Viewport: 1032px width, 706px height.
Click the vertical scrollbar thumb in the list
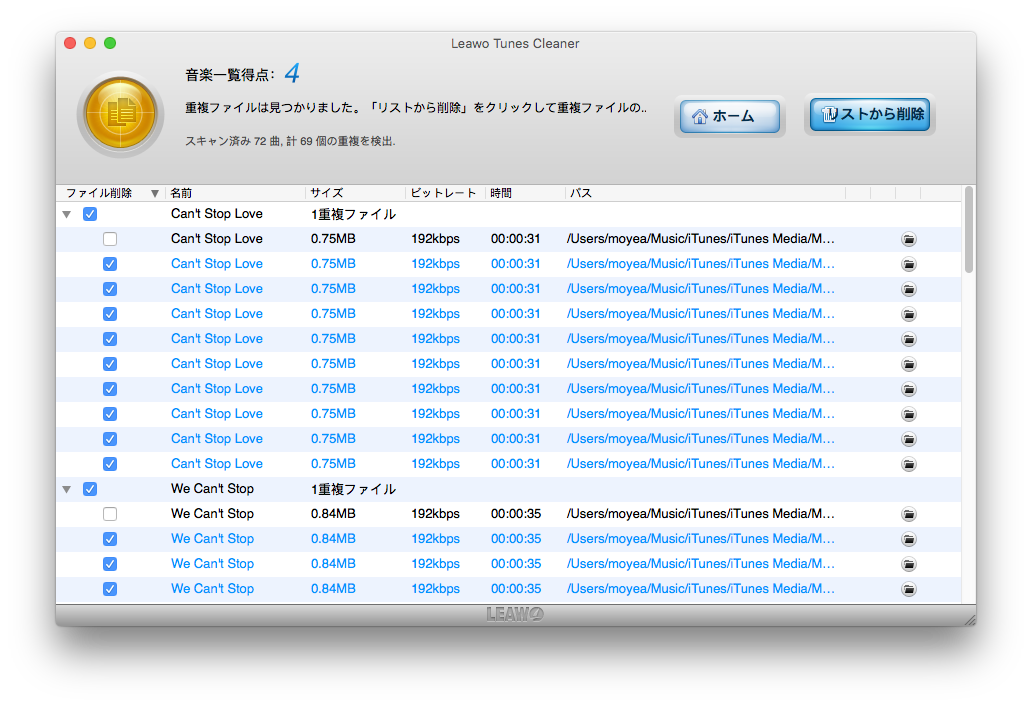click(x=967, y=230)
